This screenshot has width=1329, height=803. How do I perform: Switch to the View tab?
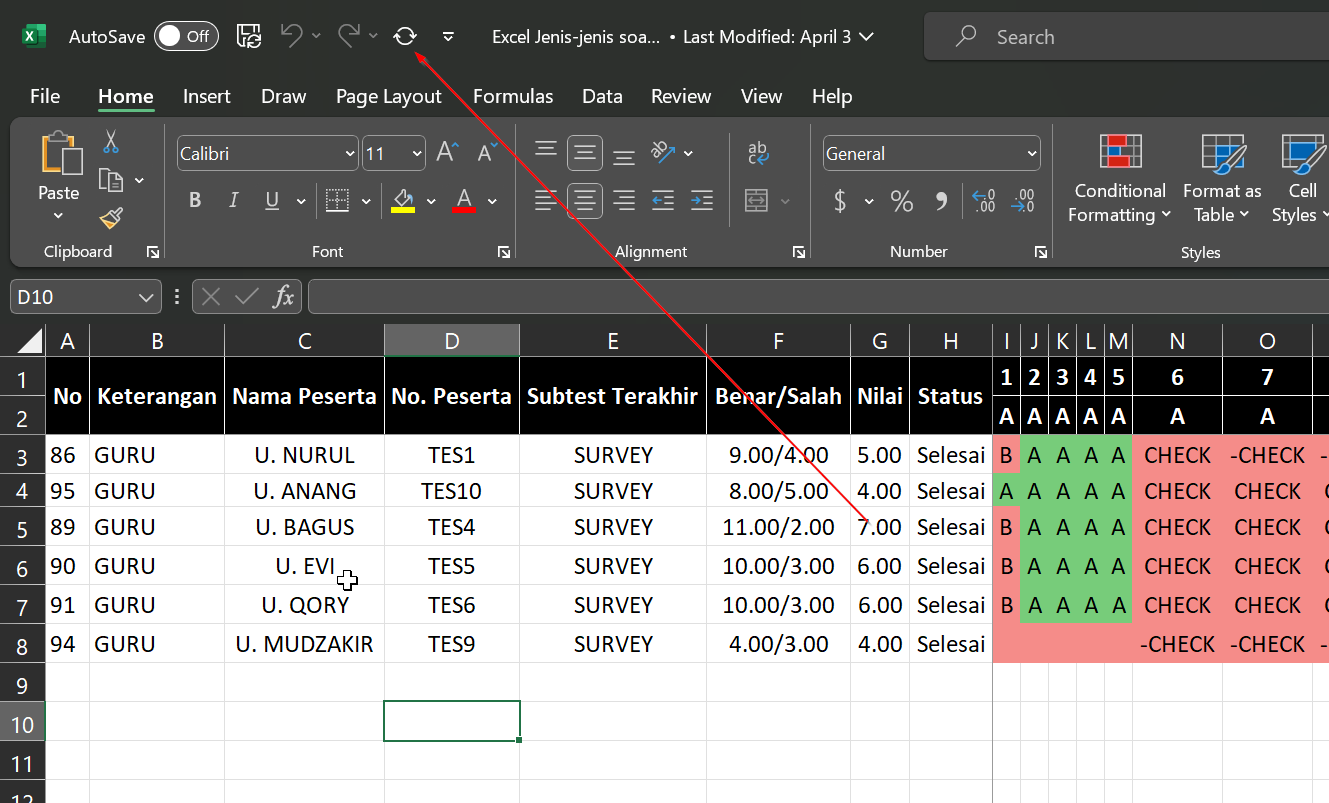click(761, 96)
